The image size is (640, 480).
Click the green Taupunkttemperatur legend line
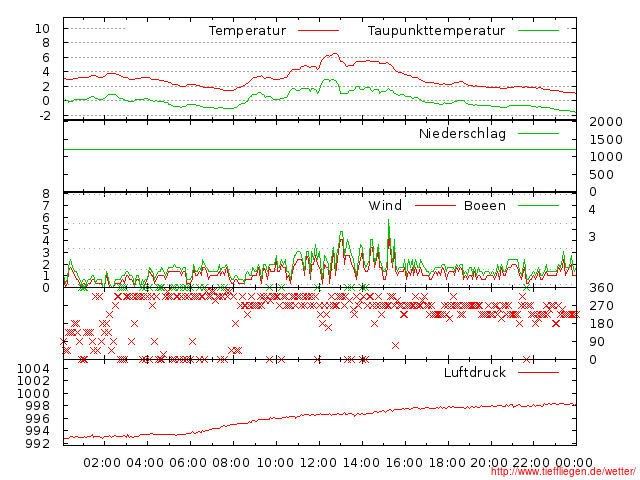click(538, 31)
